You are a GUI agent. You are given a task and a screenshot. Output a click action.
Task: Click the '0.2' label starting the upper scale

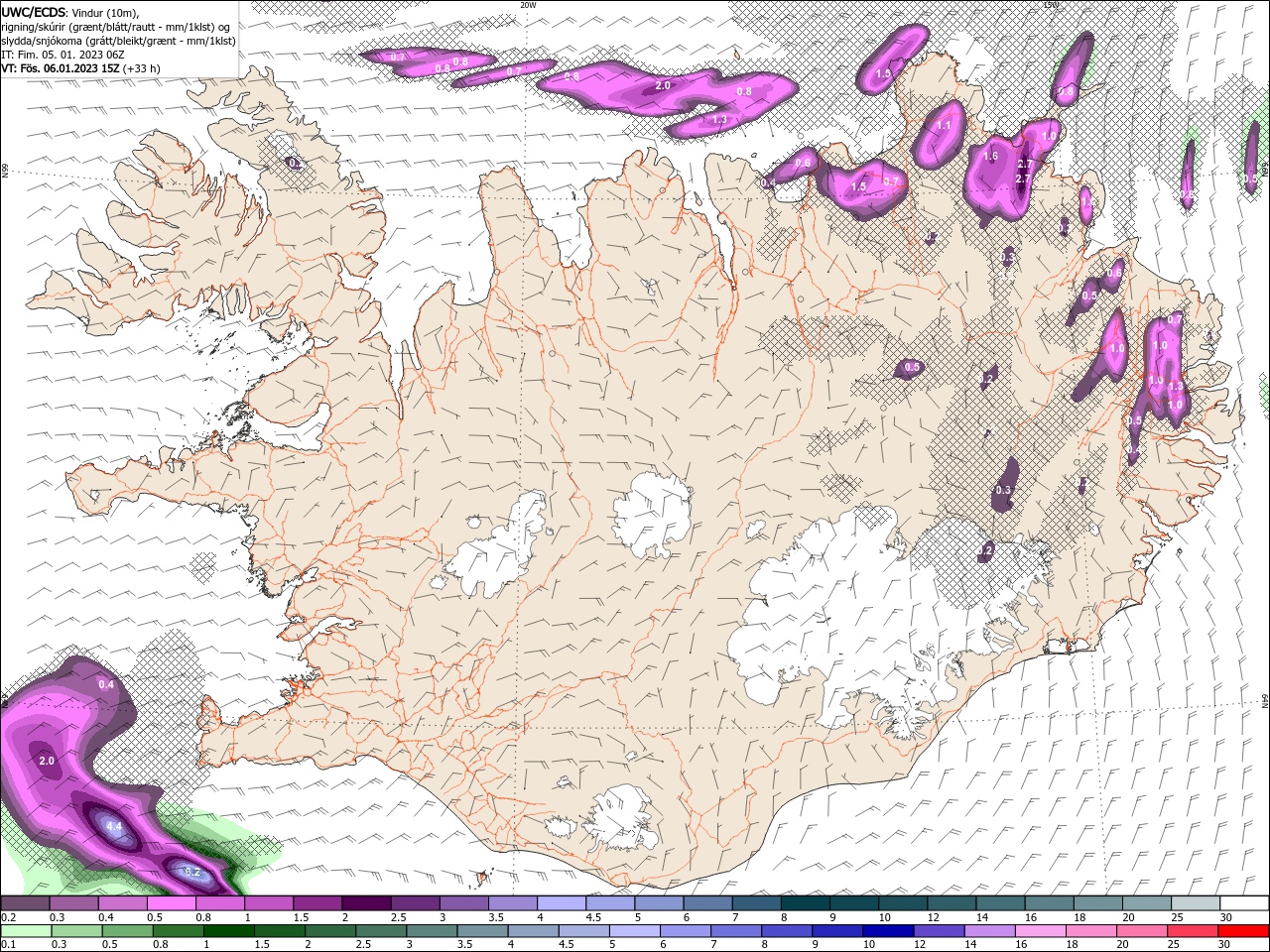point(8,916)
